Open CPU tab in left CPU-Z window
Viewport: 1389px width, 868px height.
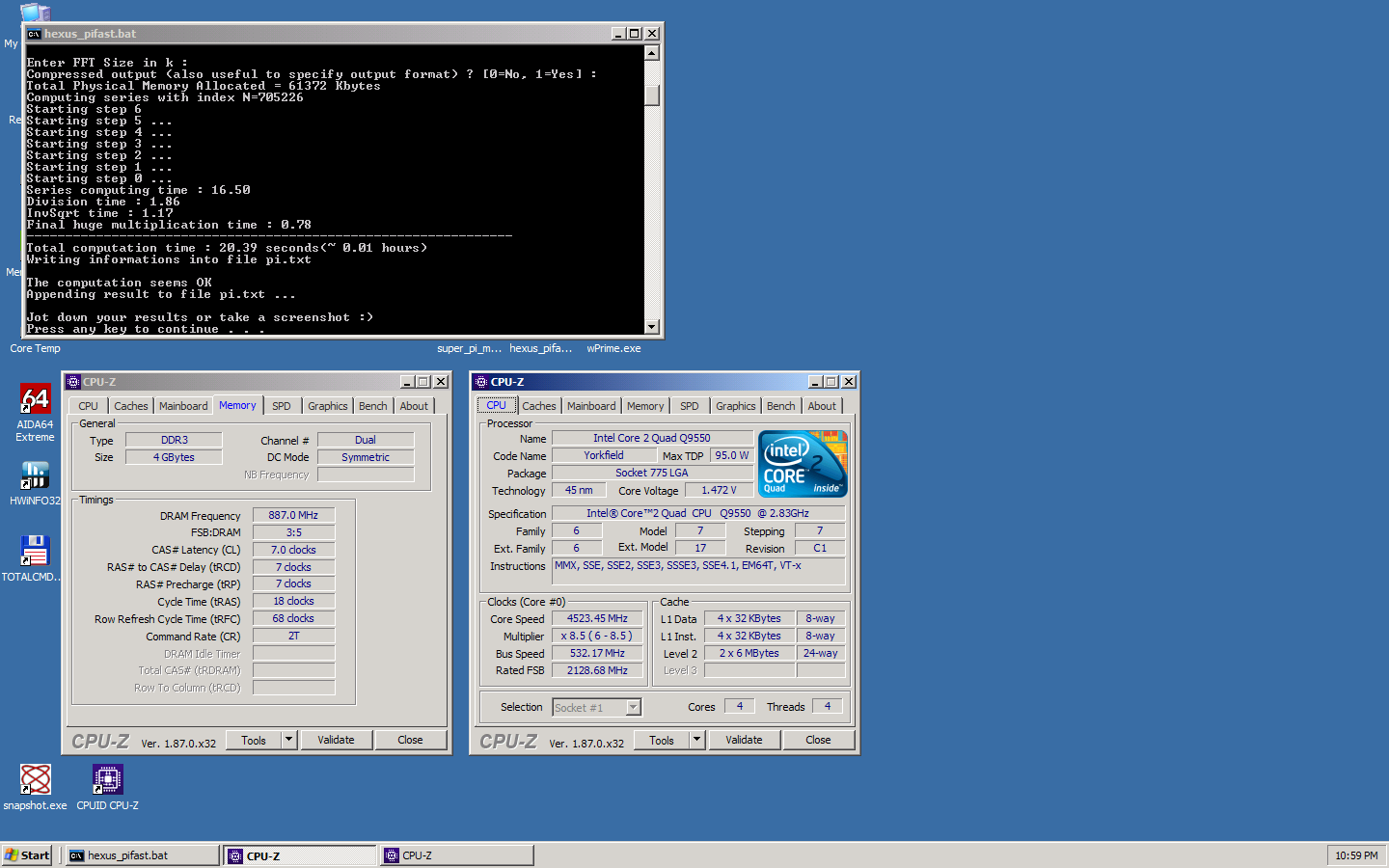tap(88, 406)
